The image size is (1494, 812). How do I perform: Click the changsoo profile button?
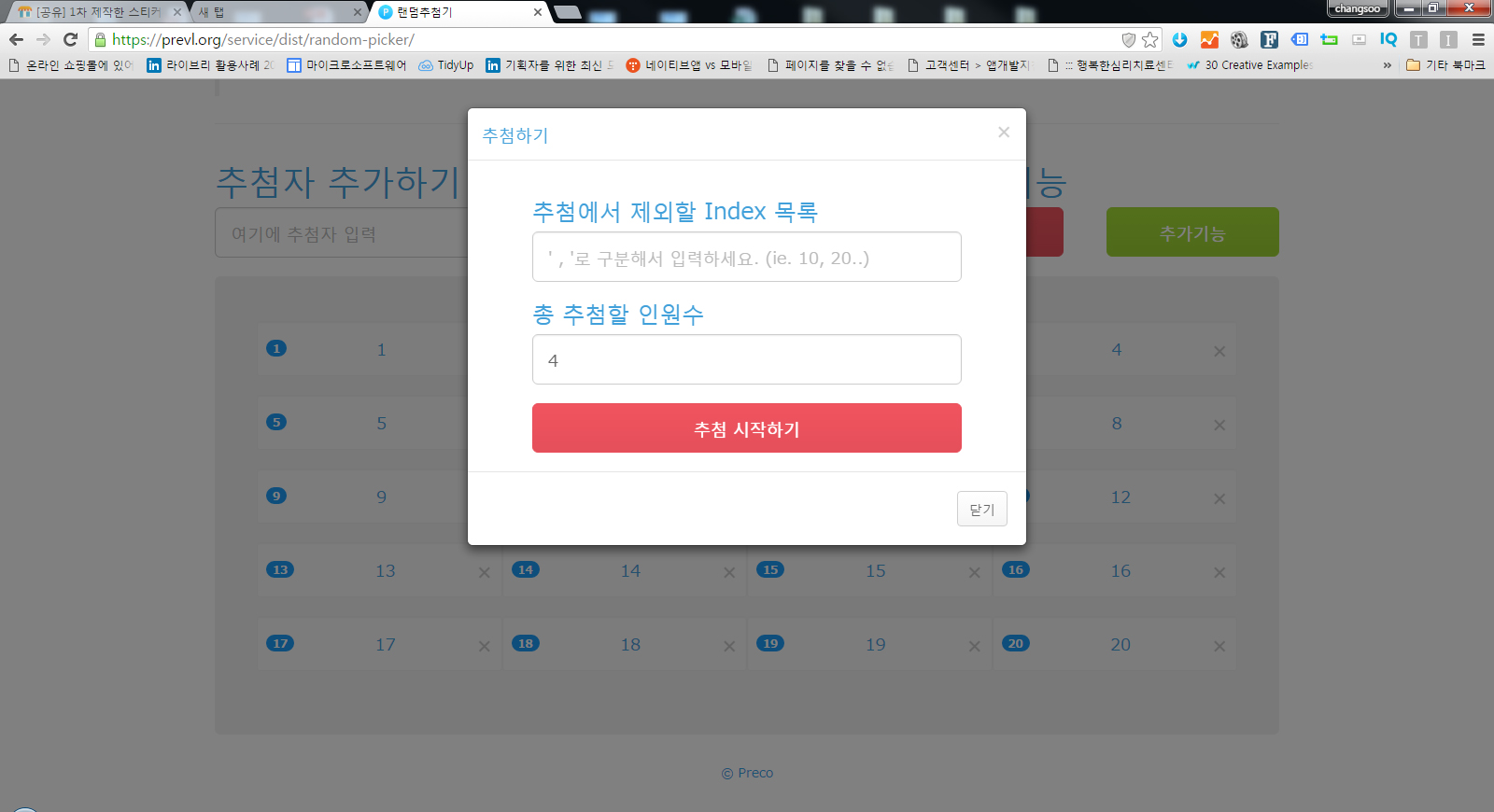[1357, 8]
